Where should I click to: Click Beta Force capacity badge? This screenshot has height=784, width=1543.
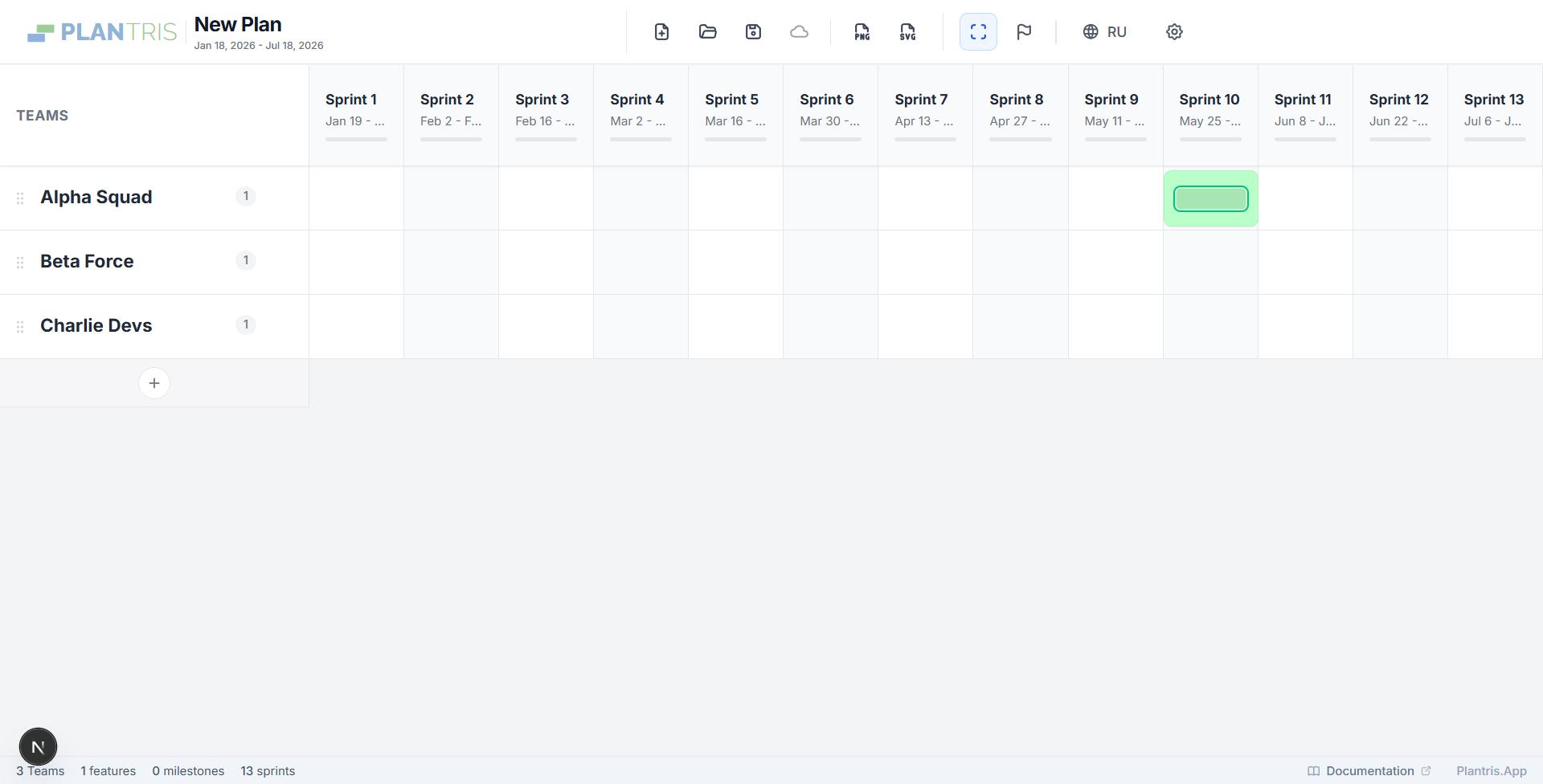[x=246, y=260]
